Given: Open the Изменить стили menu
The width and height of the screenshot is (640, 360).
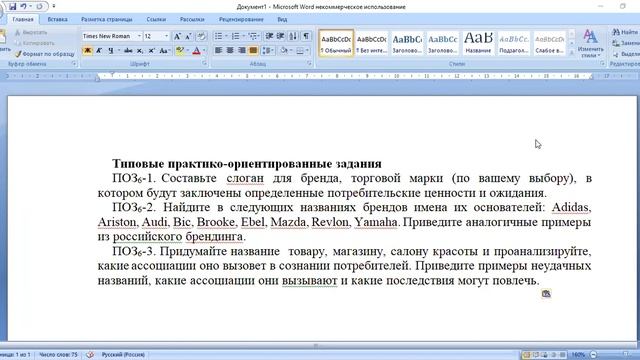Looking at the screenshot, I should coord(590,43).
